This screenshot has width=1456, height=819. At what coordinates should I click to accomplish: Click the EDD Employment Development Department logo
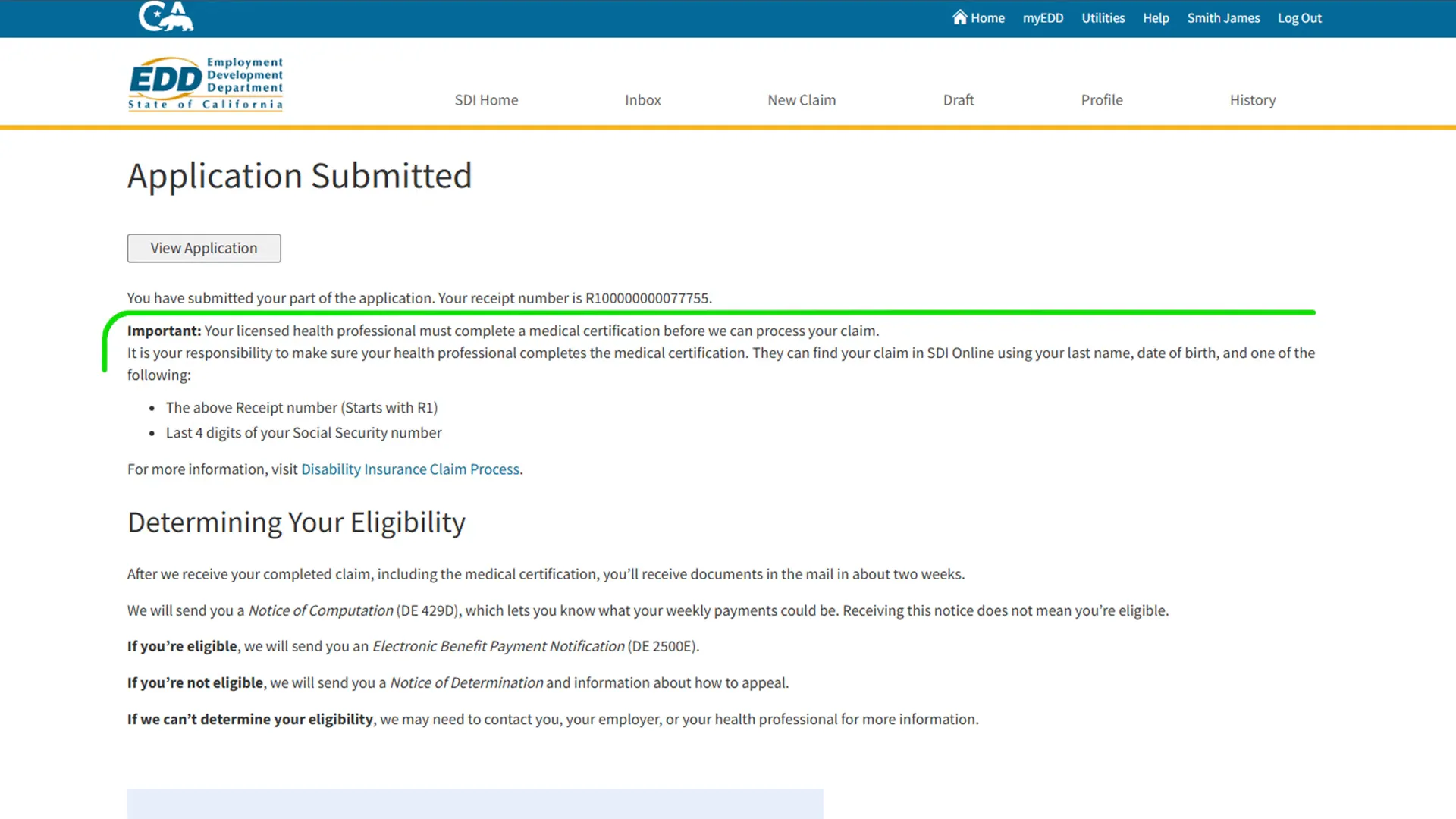point(206,84)
